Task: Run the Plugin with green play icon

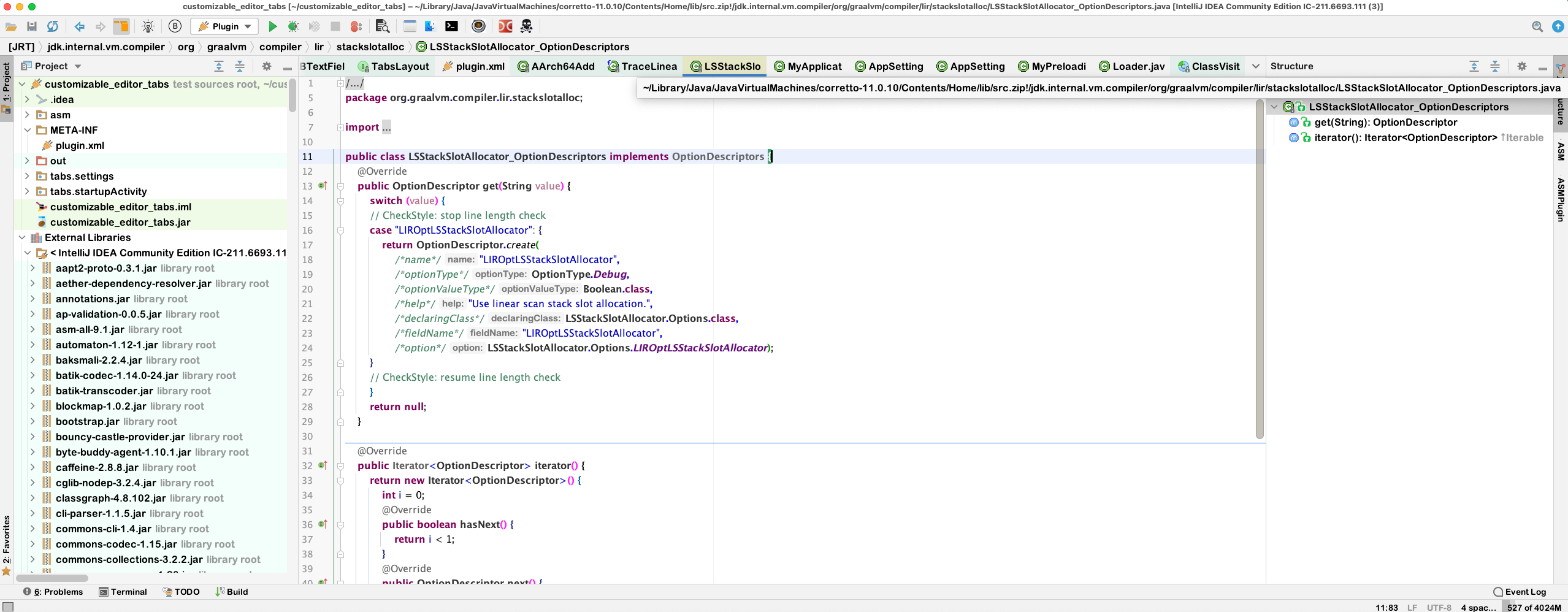Action: click(x=273, y=26)
